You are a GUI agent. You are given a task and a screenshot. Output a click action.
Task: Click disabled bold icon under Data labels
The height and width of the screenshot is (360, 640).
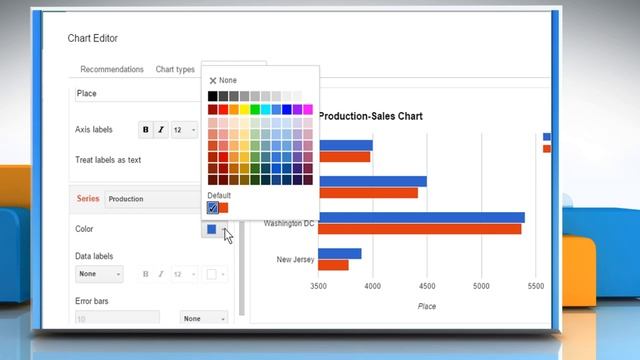pyautogui.click(x=146, y=274)
